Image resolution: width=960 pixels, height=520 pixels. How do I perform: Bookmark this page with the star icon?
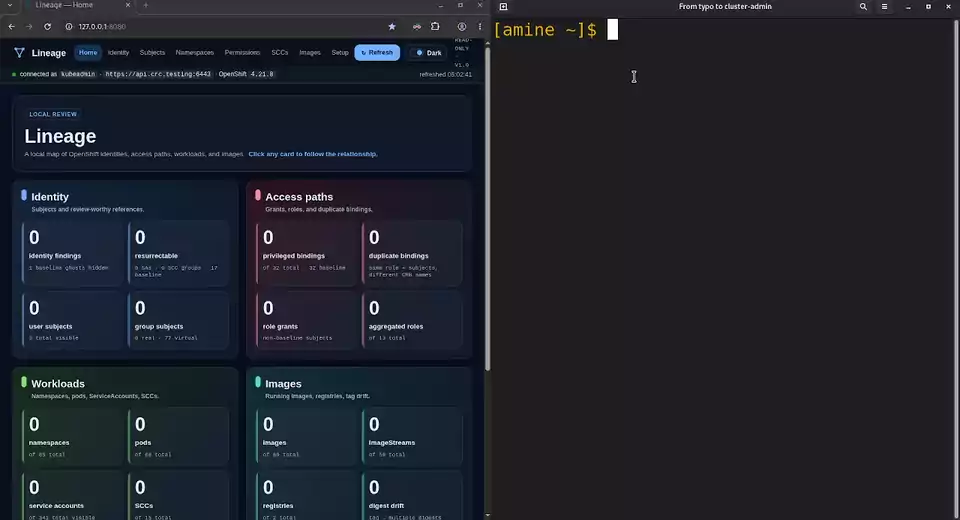click(x=392, y=26)
